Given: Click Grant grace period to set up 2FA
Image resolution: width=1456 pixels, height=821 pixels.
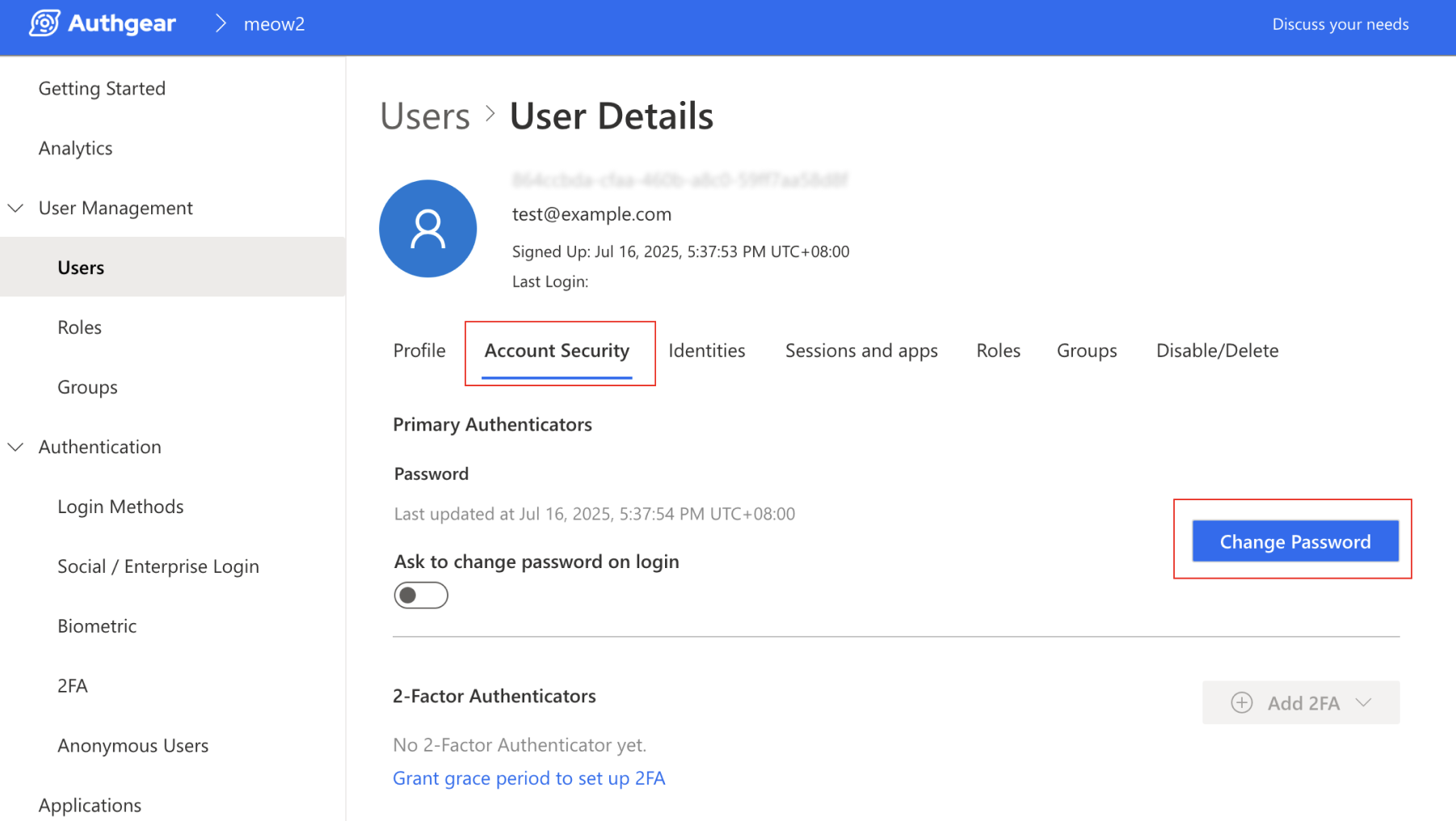Looking at the screenshot, I should [x=528, y=778].
